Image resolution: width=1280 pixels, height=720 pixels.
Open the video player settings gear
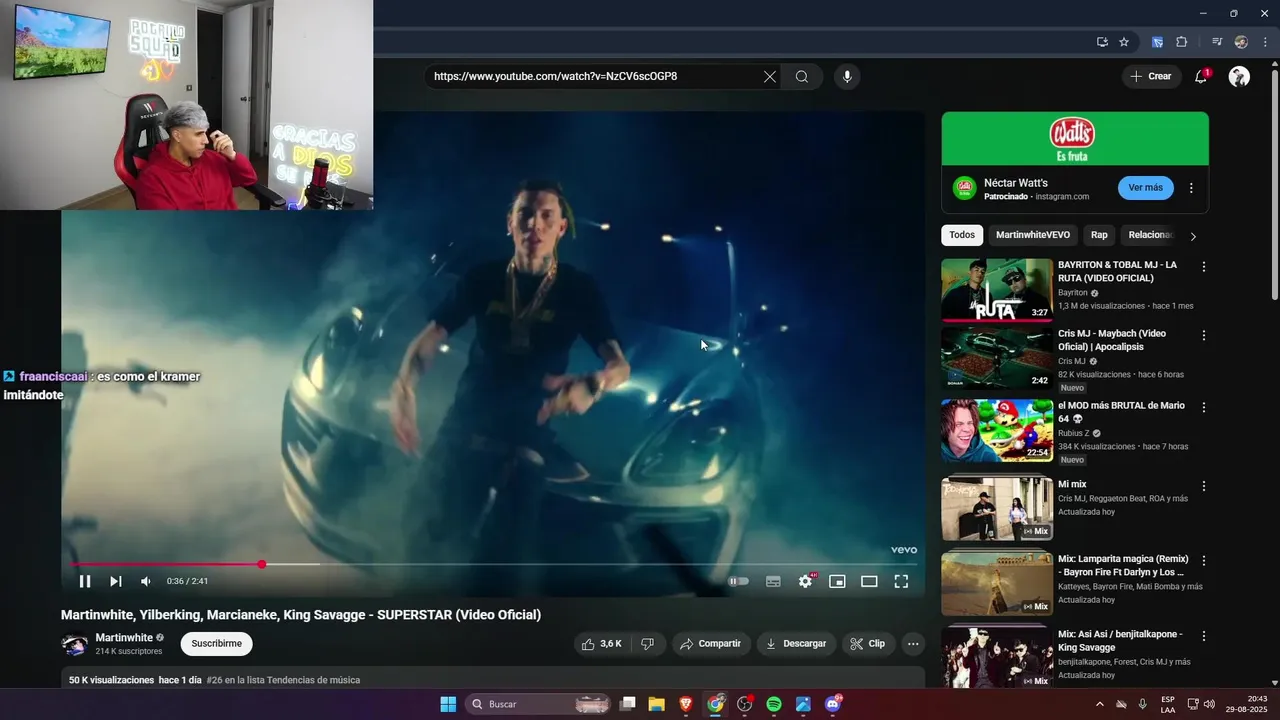(x=805, y=581)
